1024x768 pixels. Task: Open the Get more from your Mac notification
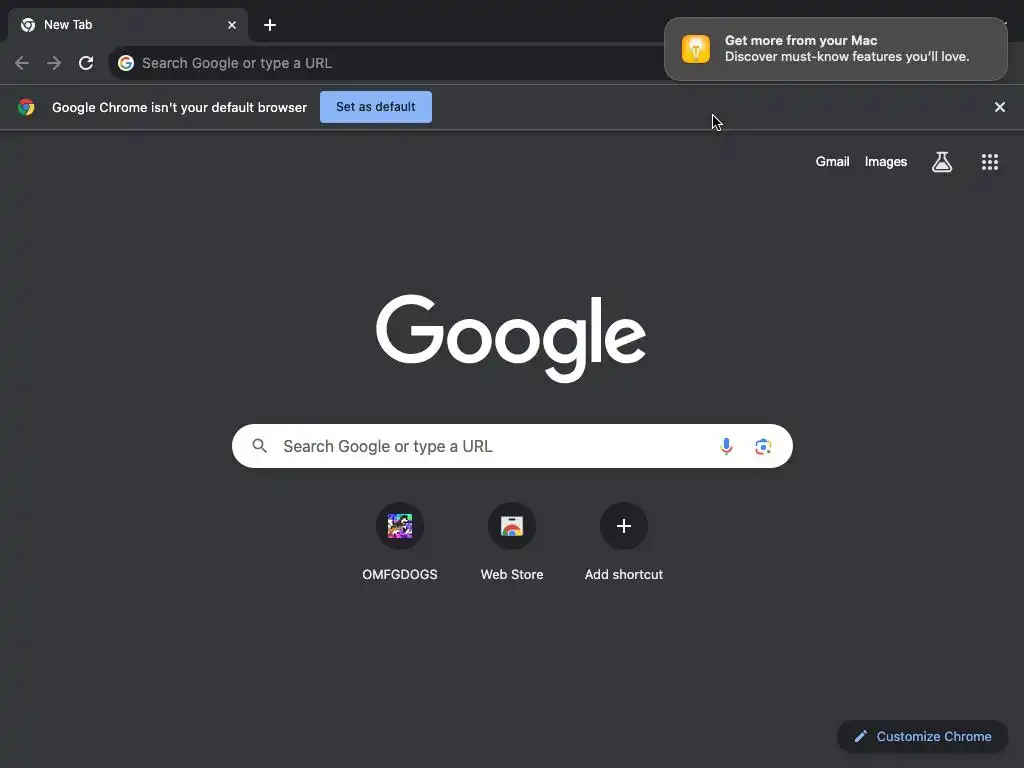(836, 49)
